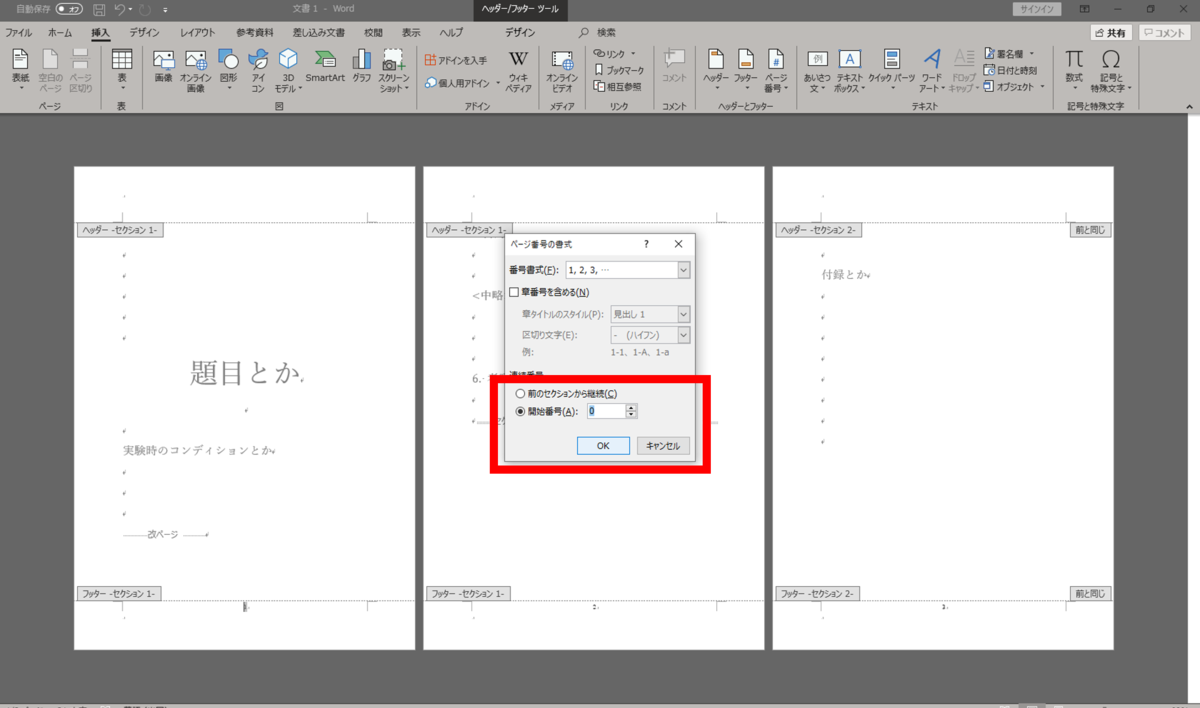Click the アイコン icons button
Screen dimensions: 1200x708
pos(258,70)
